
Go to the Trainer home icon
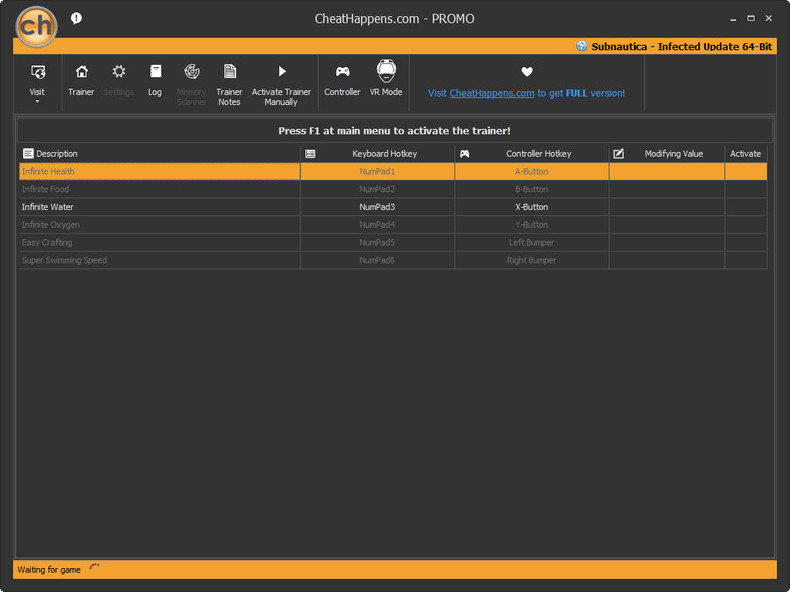click(82, 72)
